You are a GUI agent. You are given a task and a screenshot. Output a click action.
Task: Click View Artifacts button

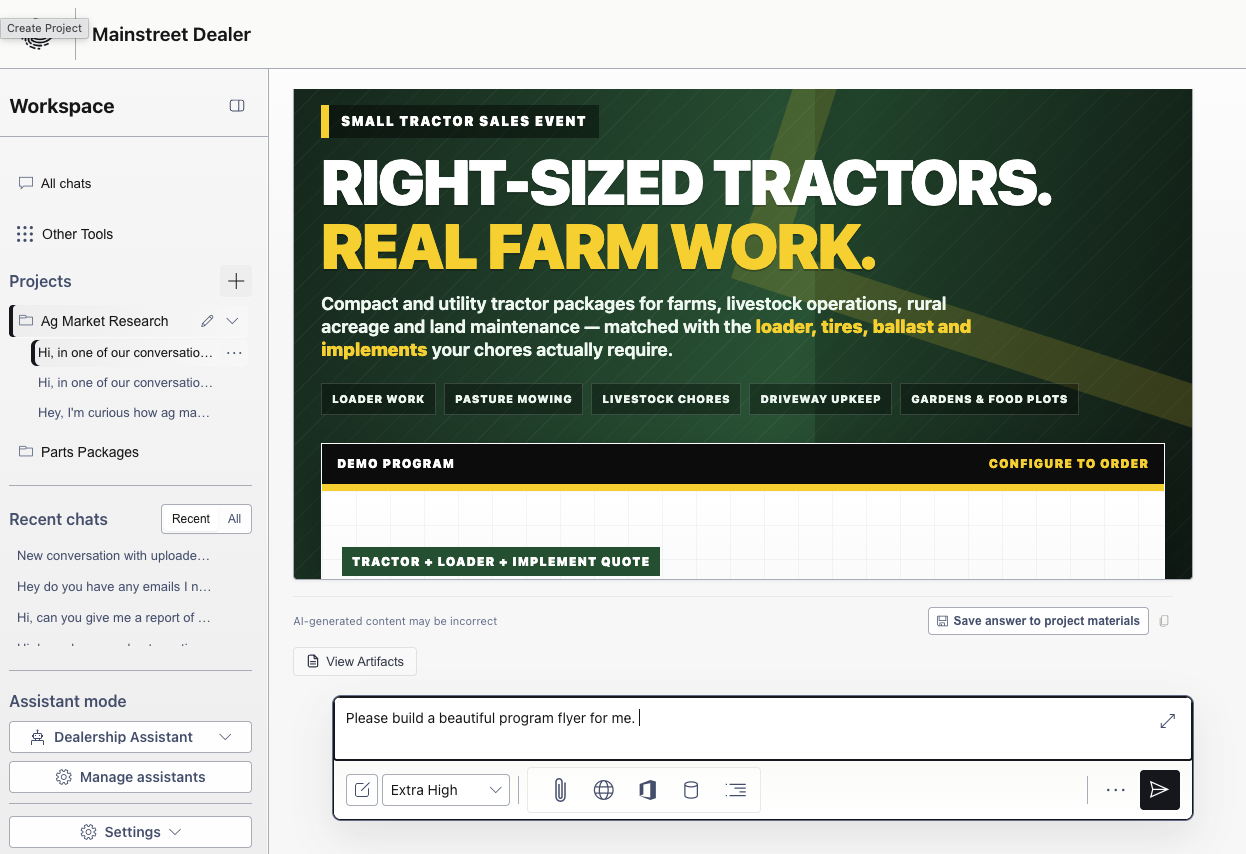point(355,662)
